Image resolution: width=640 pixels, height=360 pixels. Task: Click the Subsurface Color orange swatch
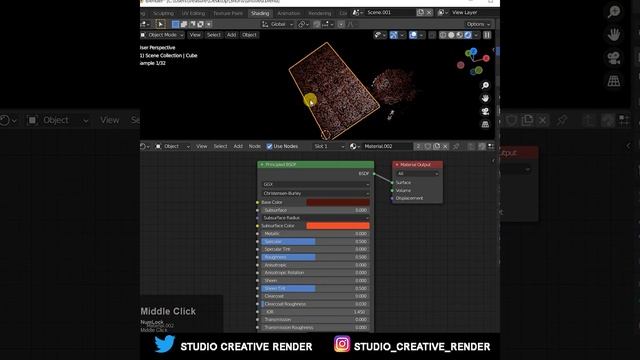point(338,226)
